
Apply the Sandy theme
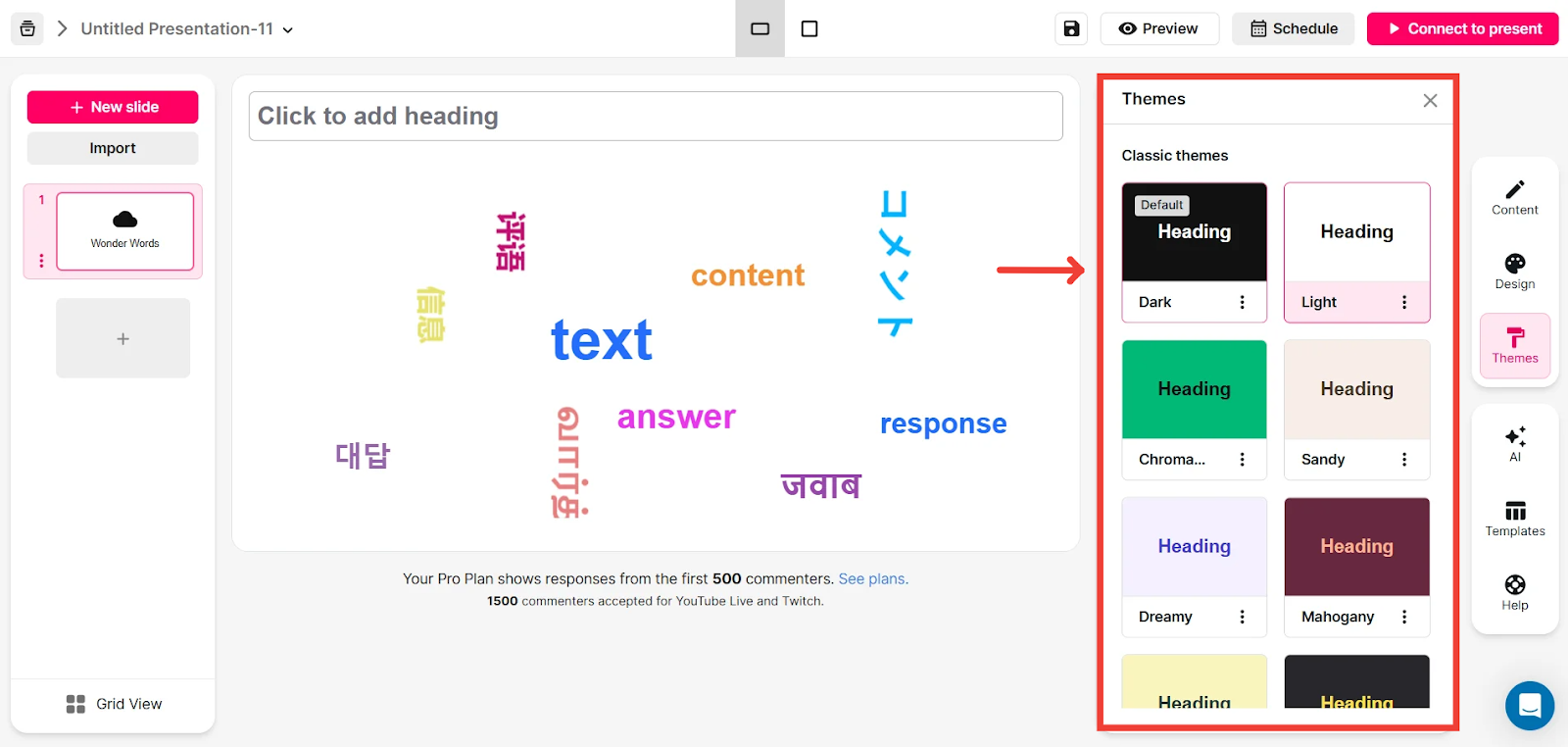(1357, 389)
